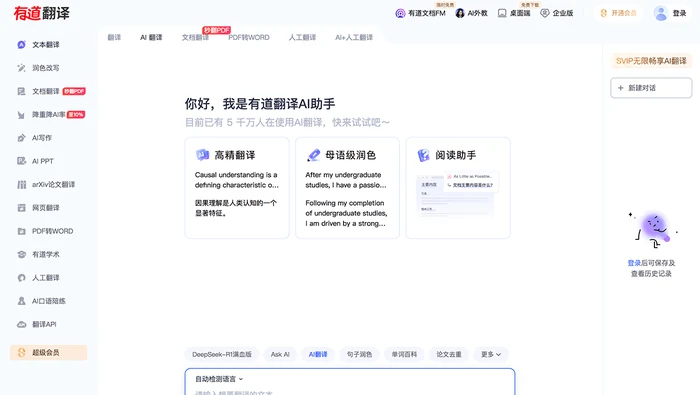This screenshot has width=700, height=395.
Task: Click the AI PPT sidebar icon
Action: pyautogui.click(x=21, y=161)
